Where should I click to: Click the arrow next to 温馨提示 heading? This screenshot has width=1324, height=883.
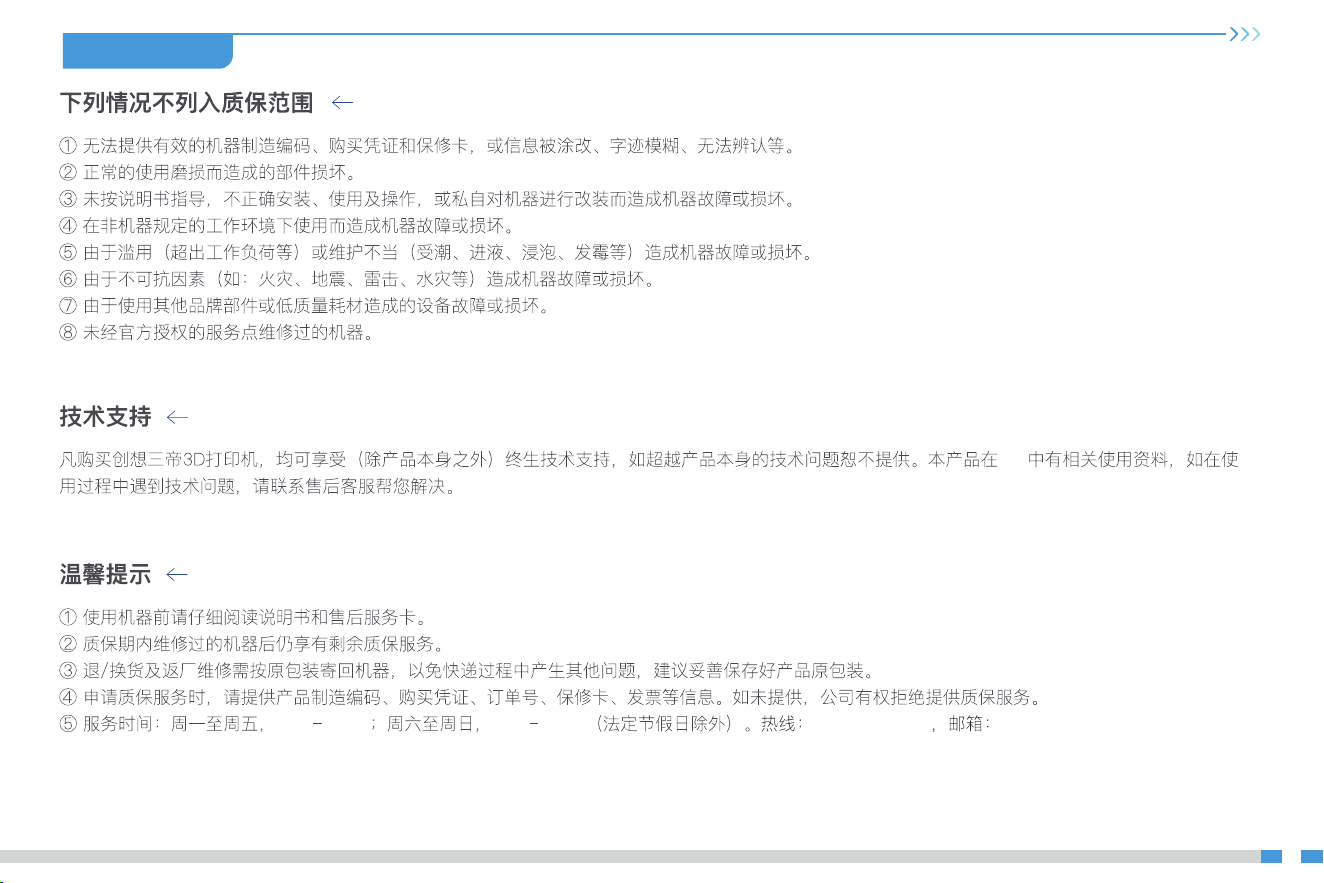(178, 574)
